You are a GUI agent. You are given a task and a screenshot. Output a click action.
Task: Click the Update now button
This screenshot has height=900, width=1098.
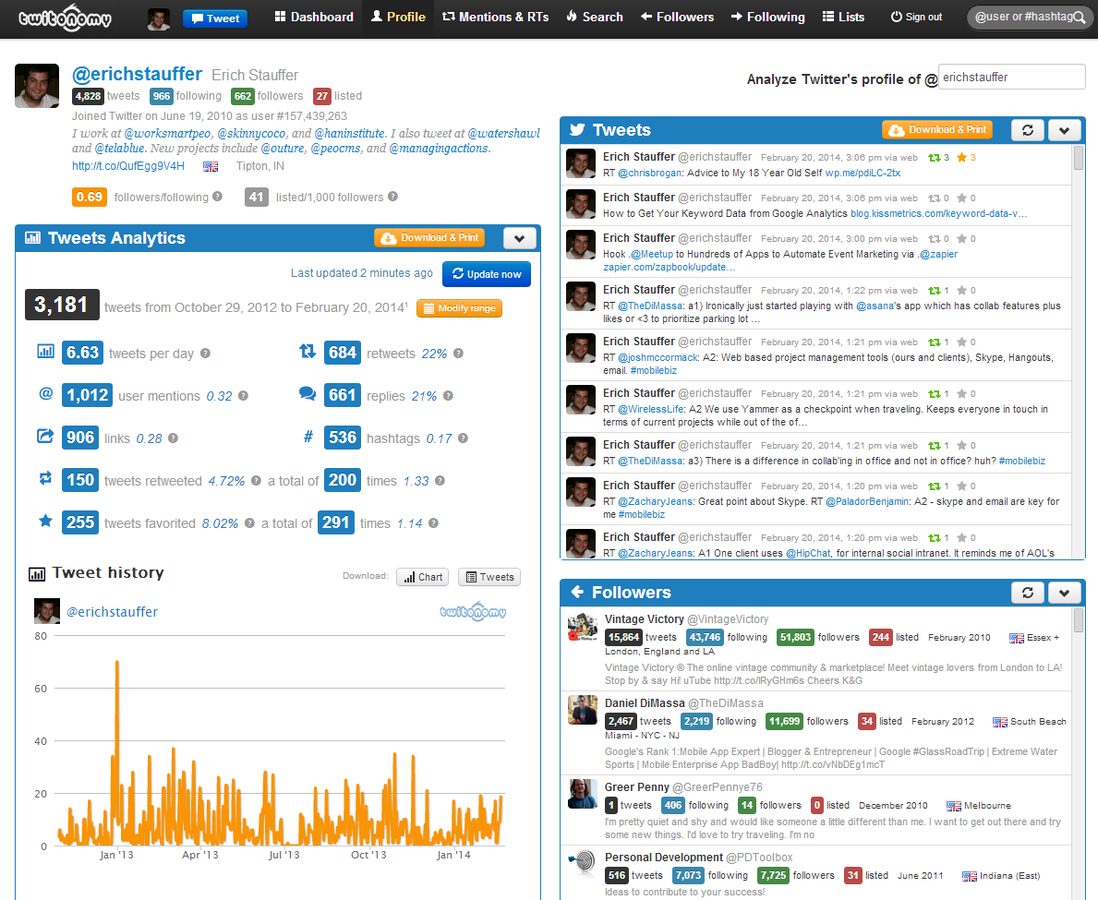click(487, 274)
